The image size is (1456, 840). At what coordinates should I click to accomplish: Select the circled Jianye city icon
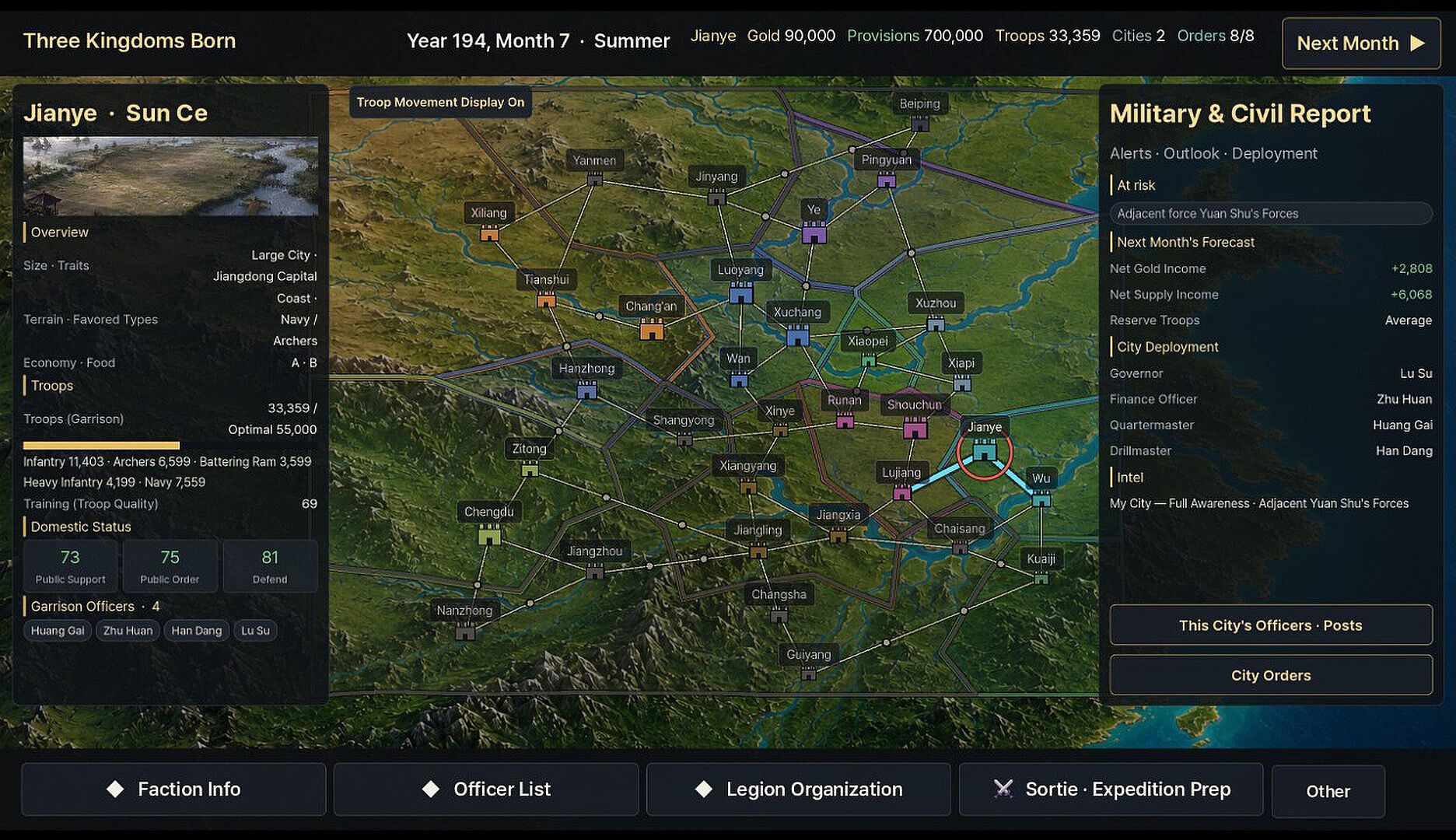985,451
